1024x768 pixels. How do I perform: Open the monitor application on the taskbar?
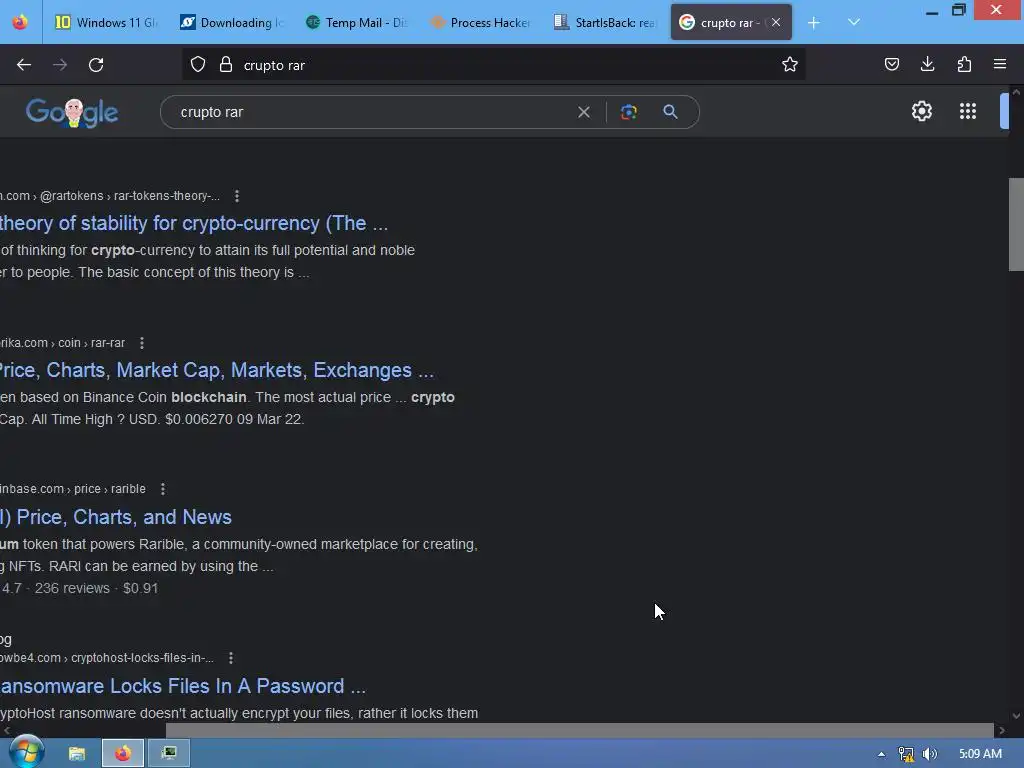click(169, 754)
